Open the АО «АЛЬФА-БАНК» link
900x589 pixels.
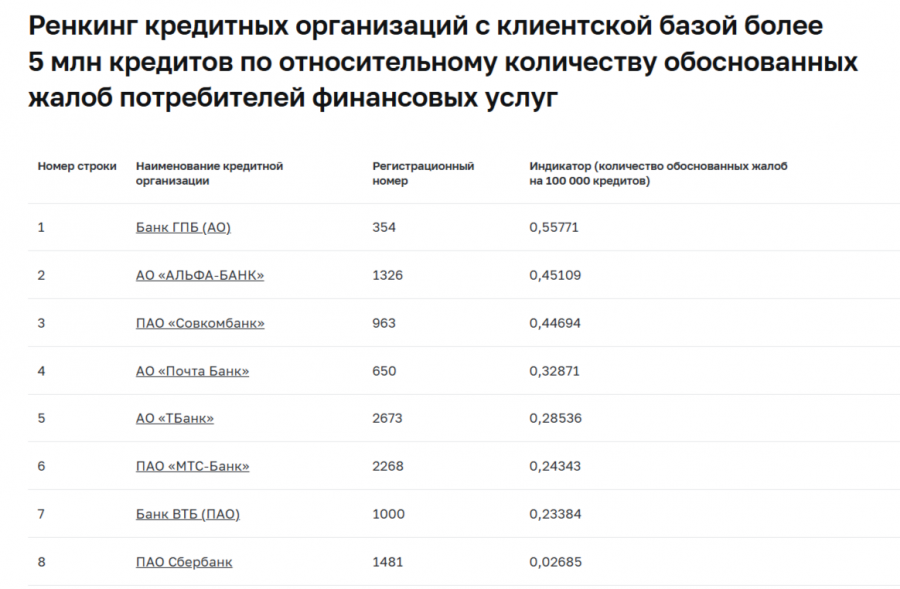(x=200, y=275)
